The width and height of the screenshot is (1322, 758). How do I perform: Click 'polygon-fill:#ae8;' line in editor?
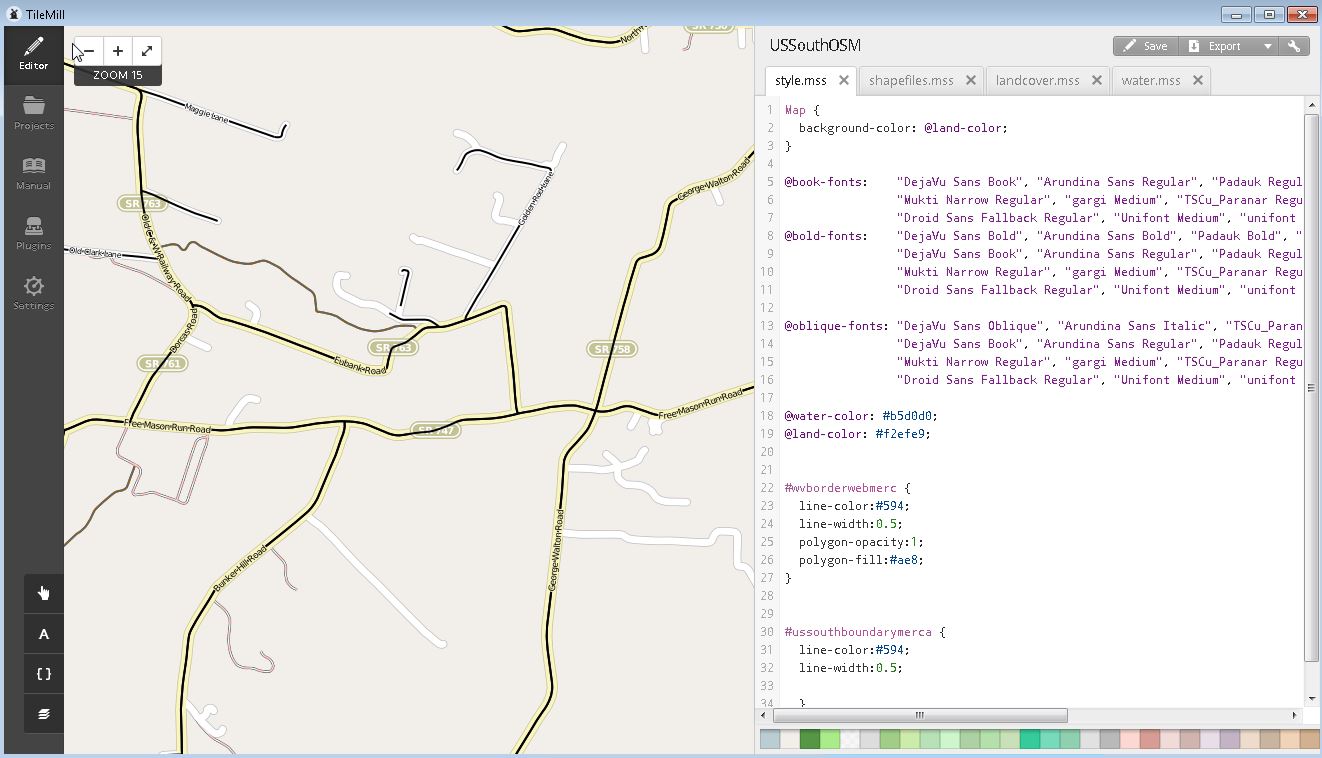(861, 560)
